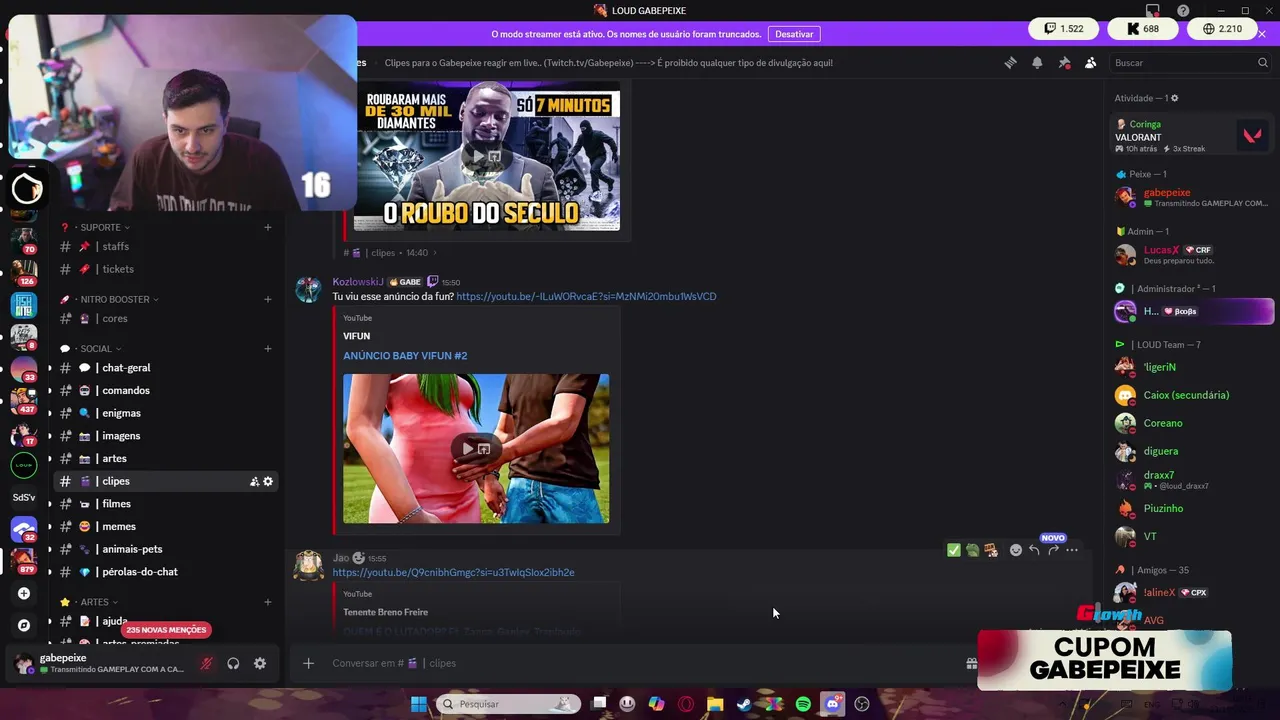1280x720 pixels.
Task: Reply to Jao's message with arrow icon
Action: coord(1034,550)
